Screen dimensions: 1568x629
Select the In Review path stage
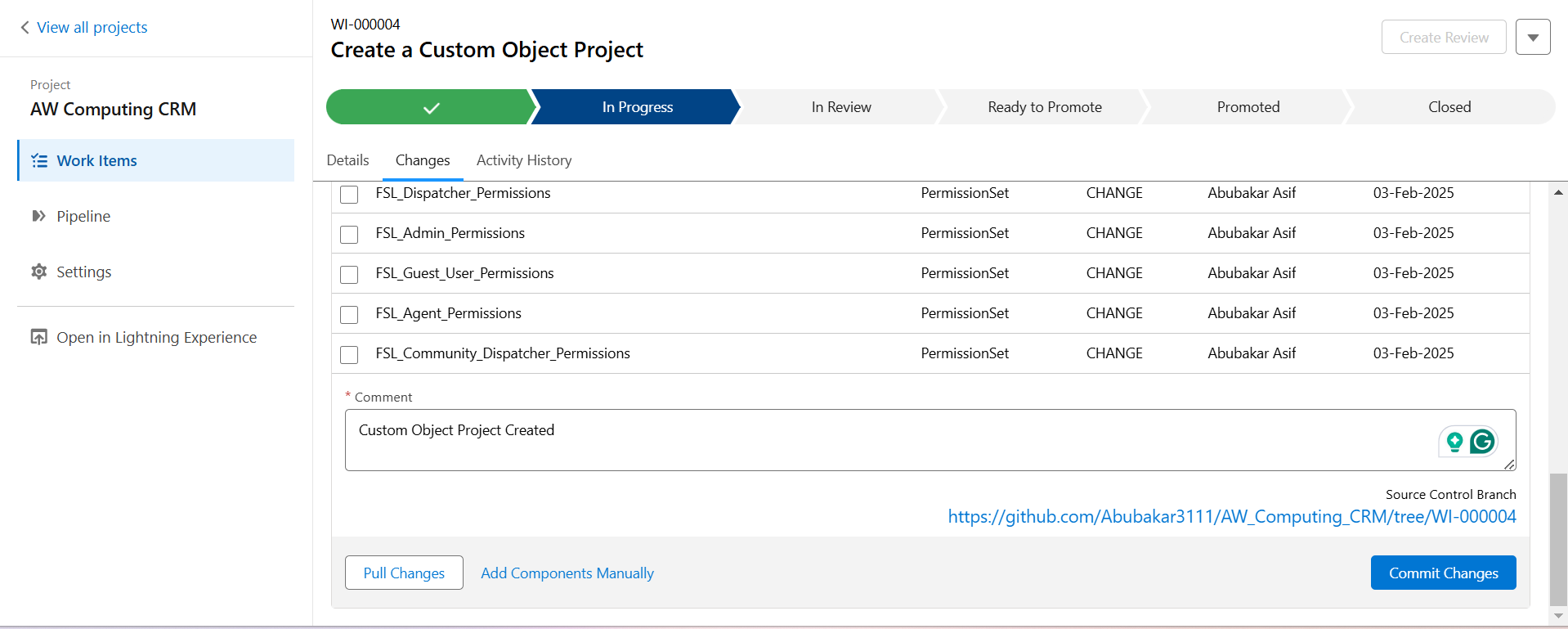(841, 107)
